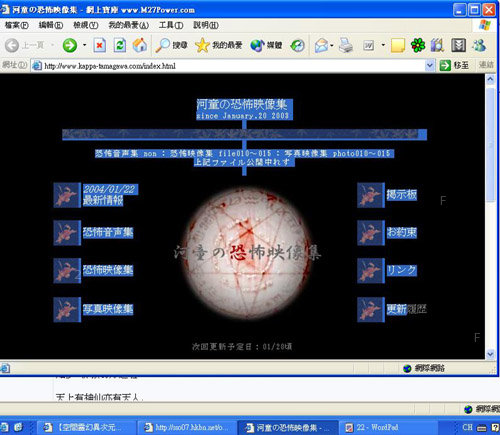Click the Refresh page icon
The height and width of the screenshot is (435, 500).
(120, 45)
